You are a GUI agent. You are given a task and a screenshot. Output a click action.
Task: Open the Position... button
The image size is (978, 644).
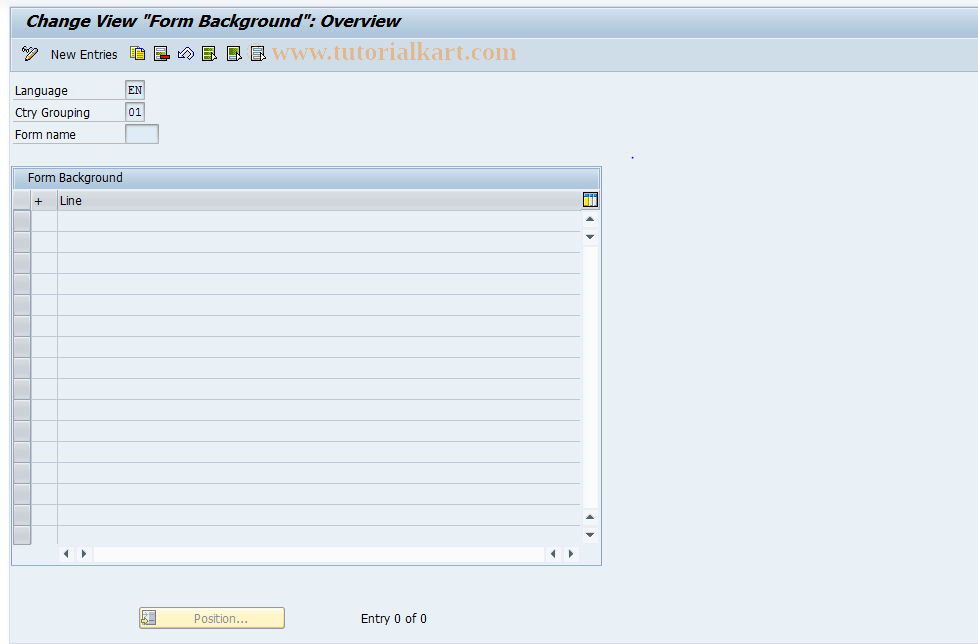click(211, 618)
